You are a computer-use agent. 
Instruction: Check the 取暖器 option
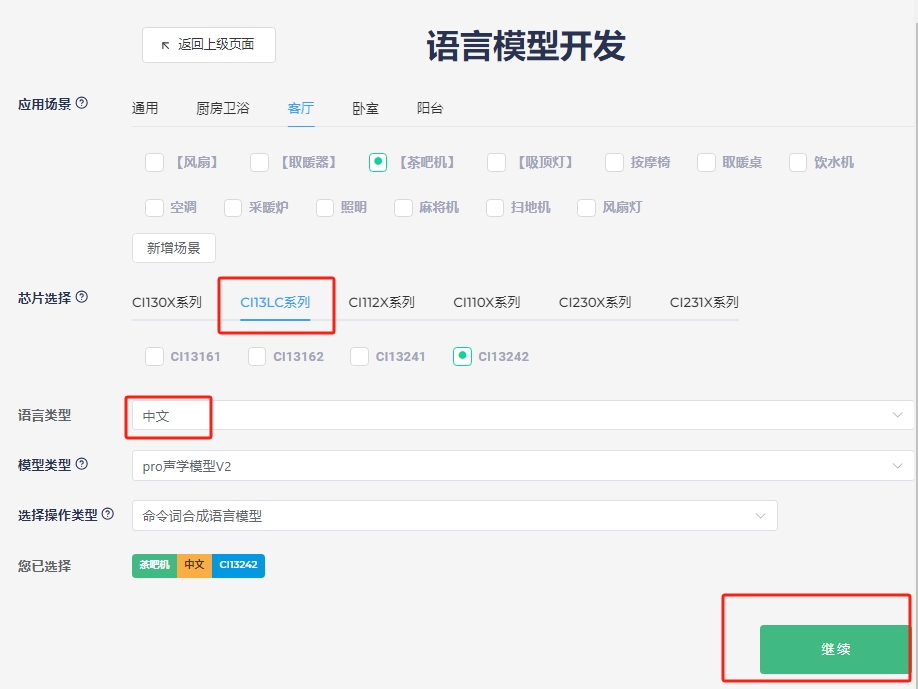[x=258, y=161]
